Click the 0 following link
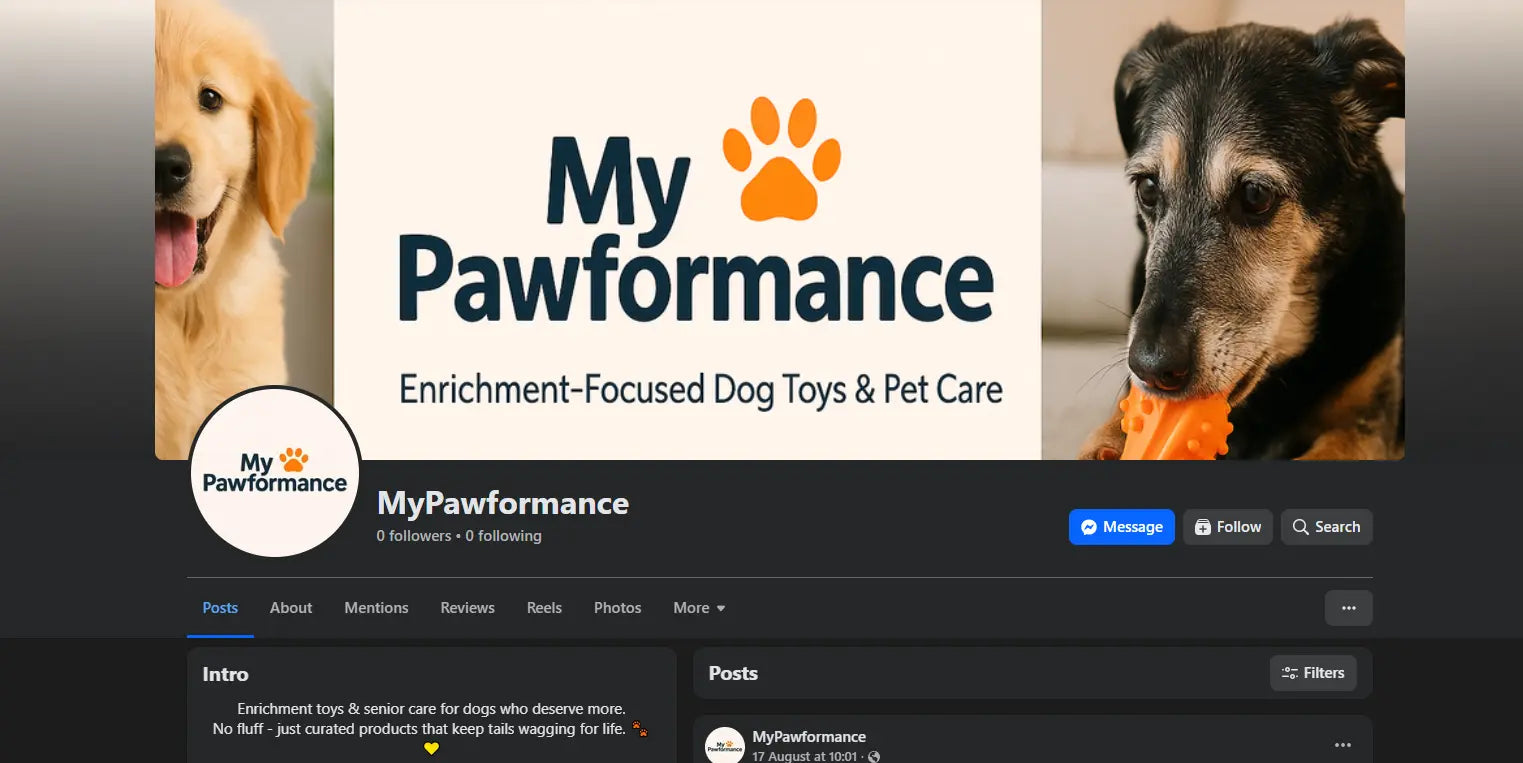Image resolution: width=1523 pixels, height=763 pixels. (x=503, y=536)
